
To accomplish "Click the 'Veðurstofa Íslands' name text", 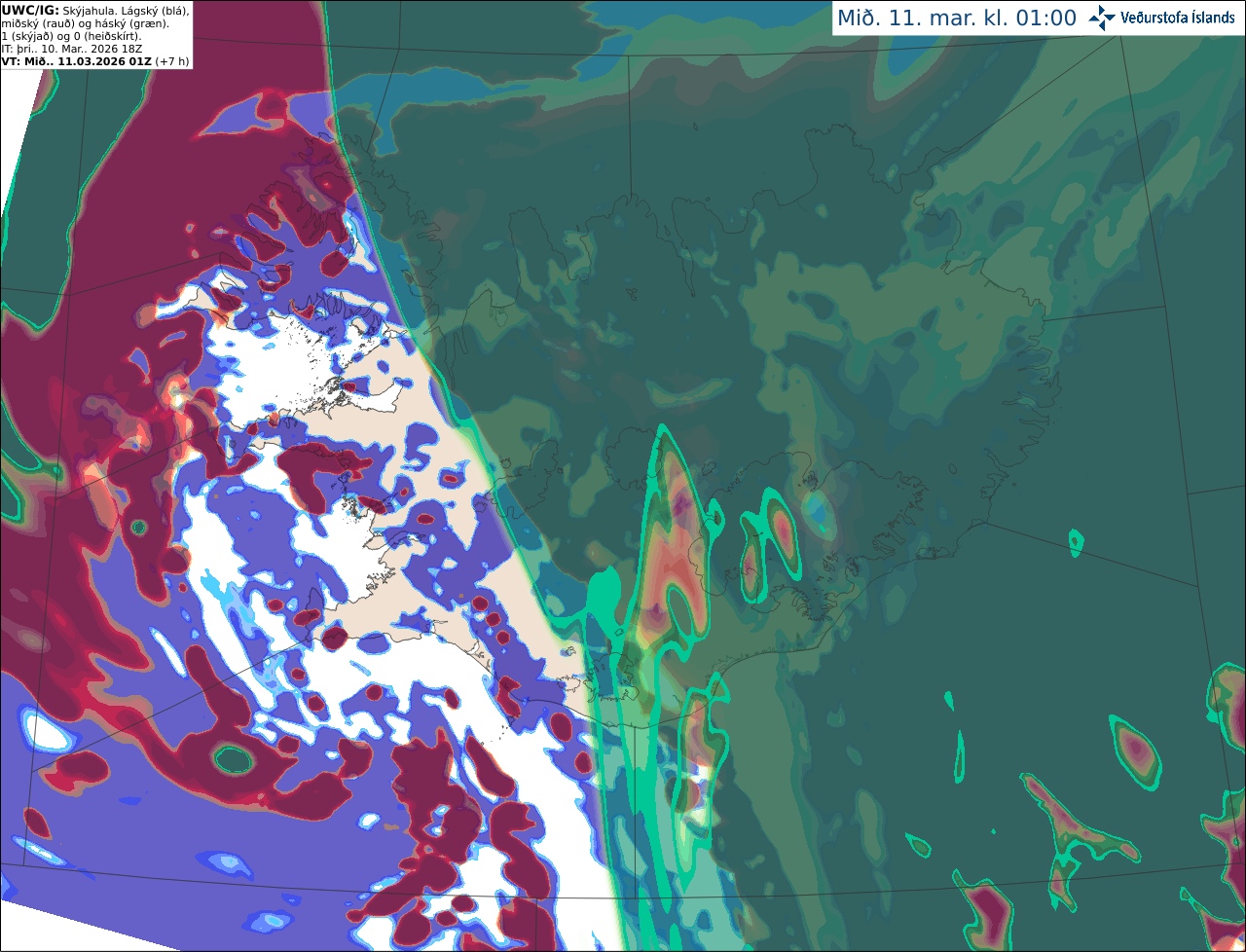I will tap(1178, 18).
